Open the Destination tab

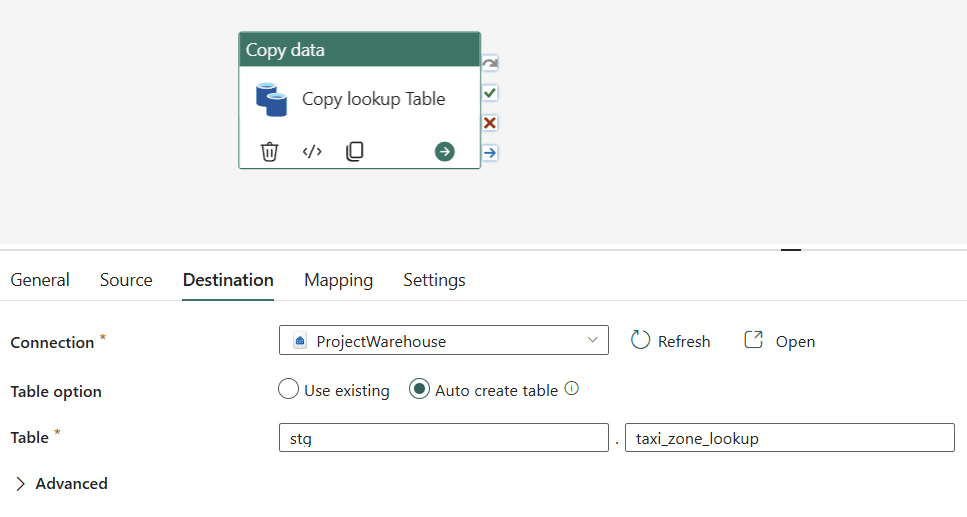click(x=228, y=280)
